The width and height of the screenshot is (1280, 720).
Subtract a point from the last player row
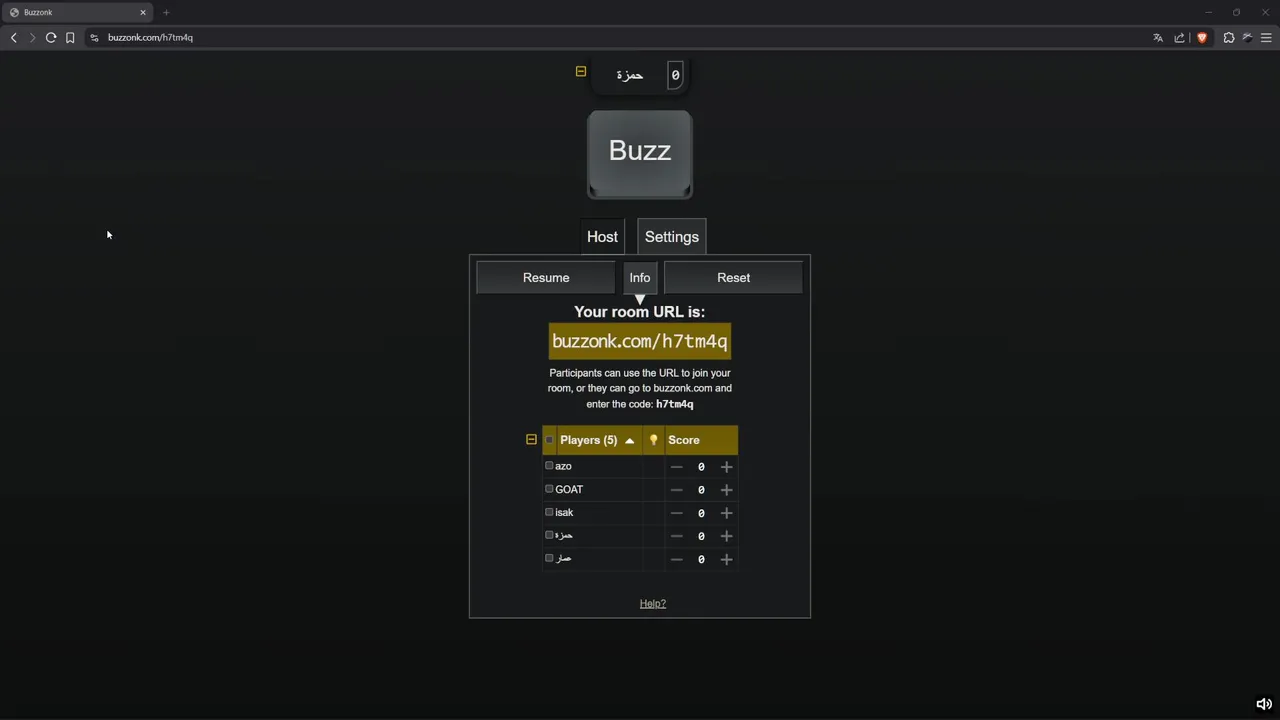point(677,559)
